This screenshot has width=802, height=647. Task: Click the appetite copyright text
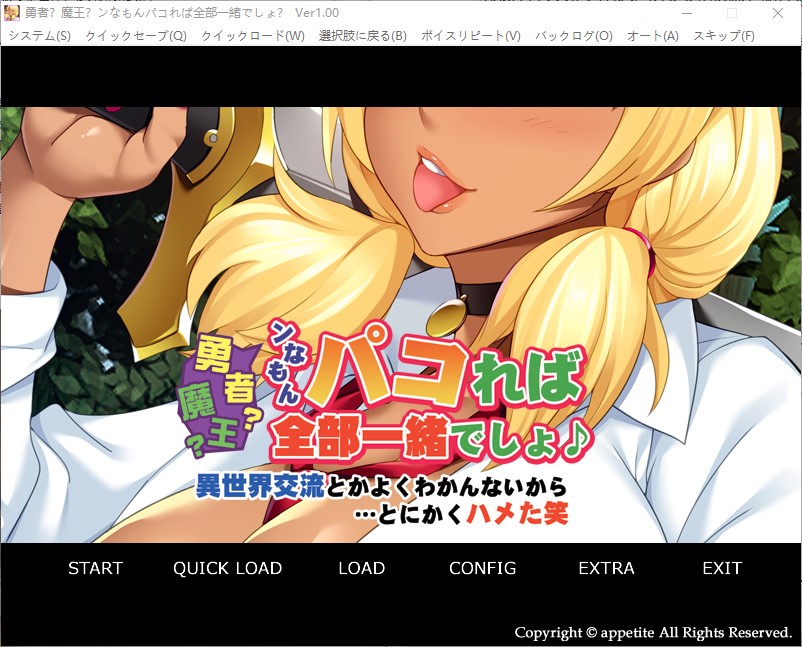(x=653, y=632)
